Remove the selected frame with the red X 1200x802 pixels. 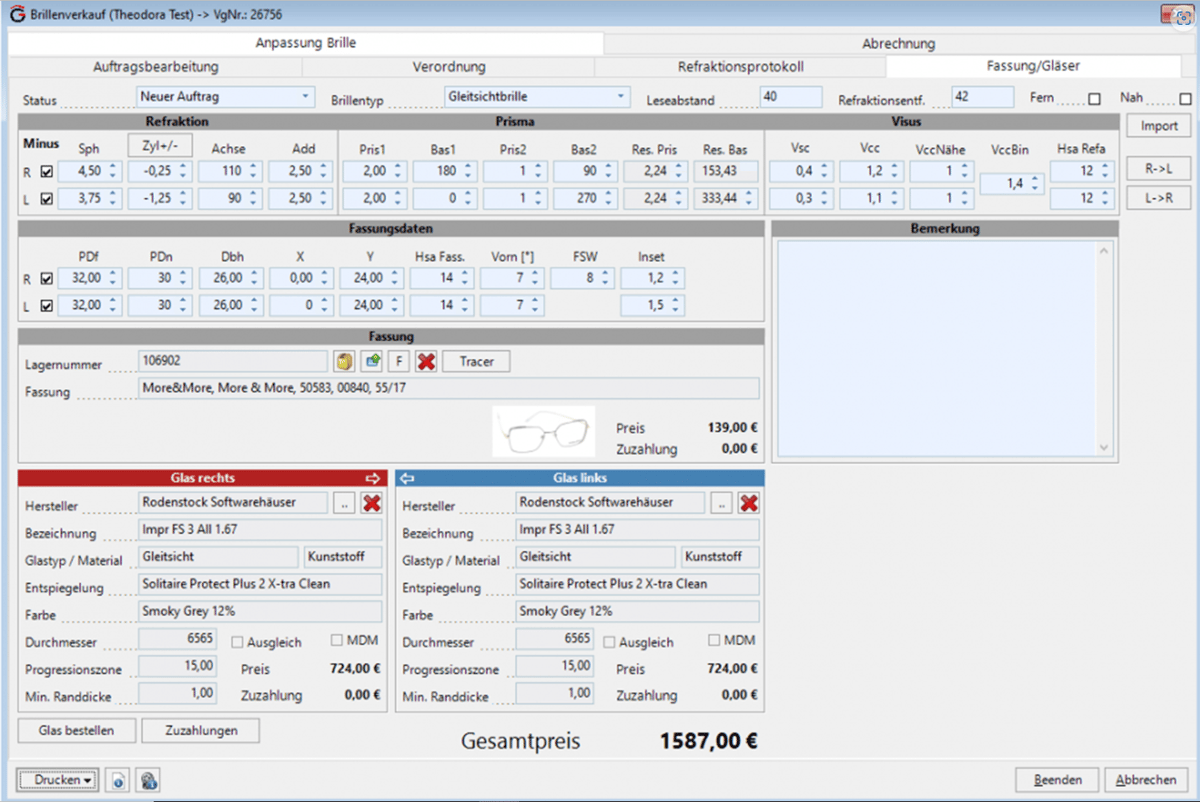click(424, 360)
